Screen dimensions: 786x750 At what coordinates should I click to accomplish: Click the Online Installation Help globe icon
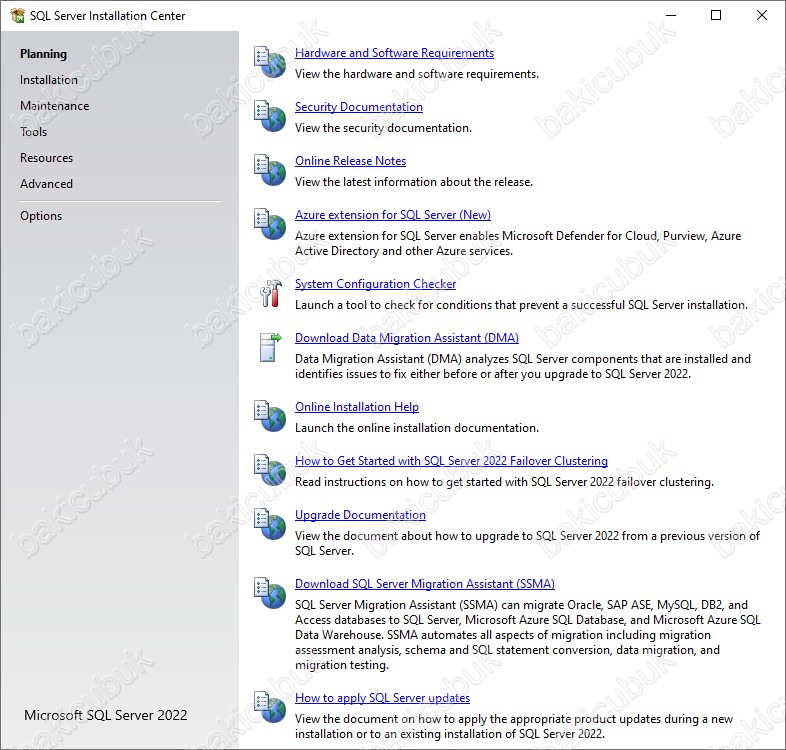270,416
